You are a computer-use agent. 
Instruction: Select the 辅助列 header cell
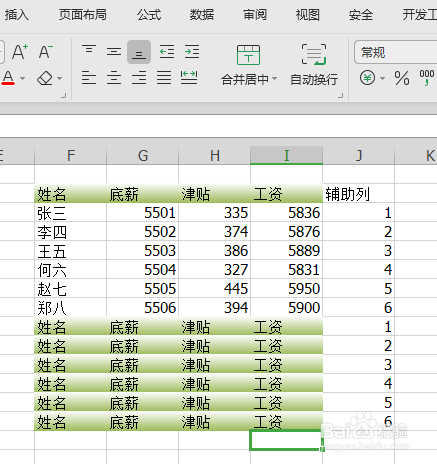click(359, 194)
